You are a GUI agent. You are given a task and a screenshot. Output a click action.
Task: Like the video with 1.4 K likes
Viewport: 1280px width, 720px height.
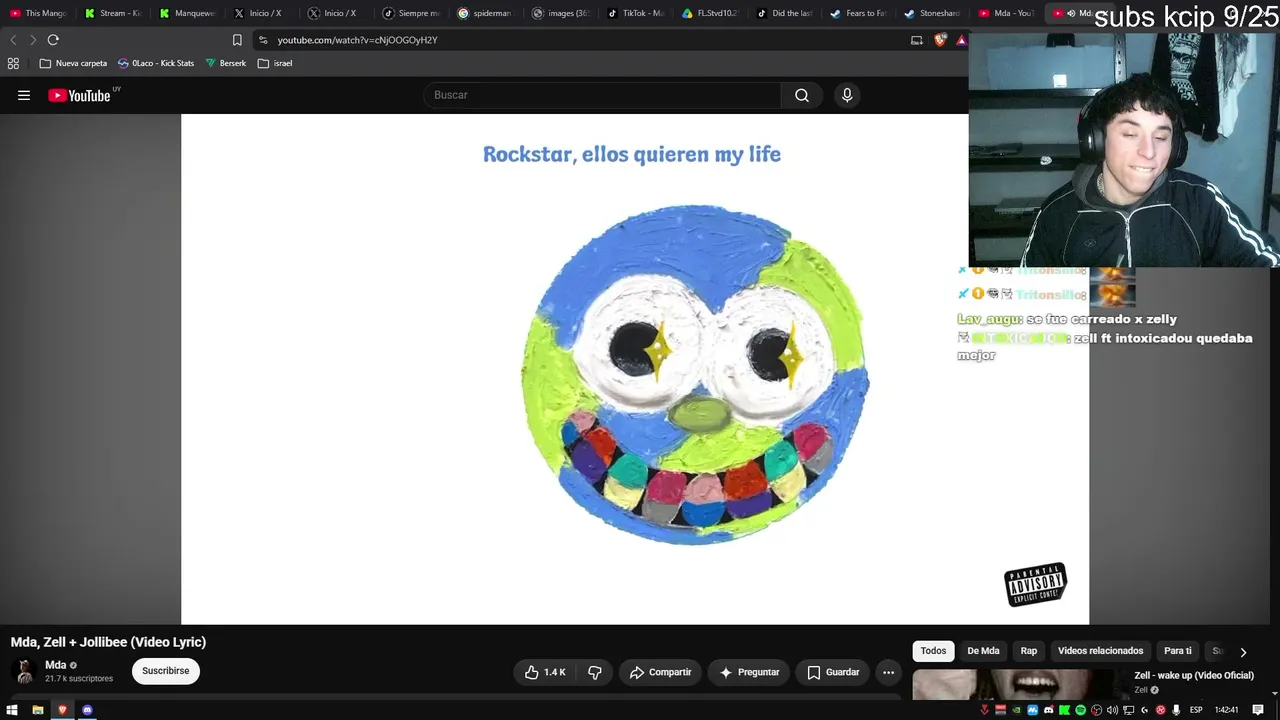pyautogui.click(x=546, y=672)
